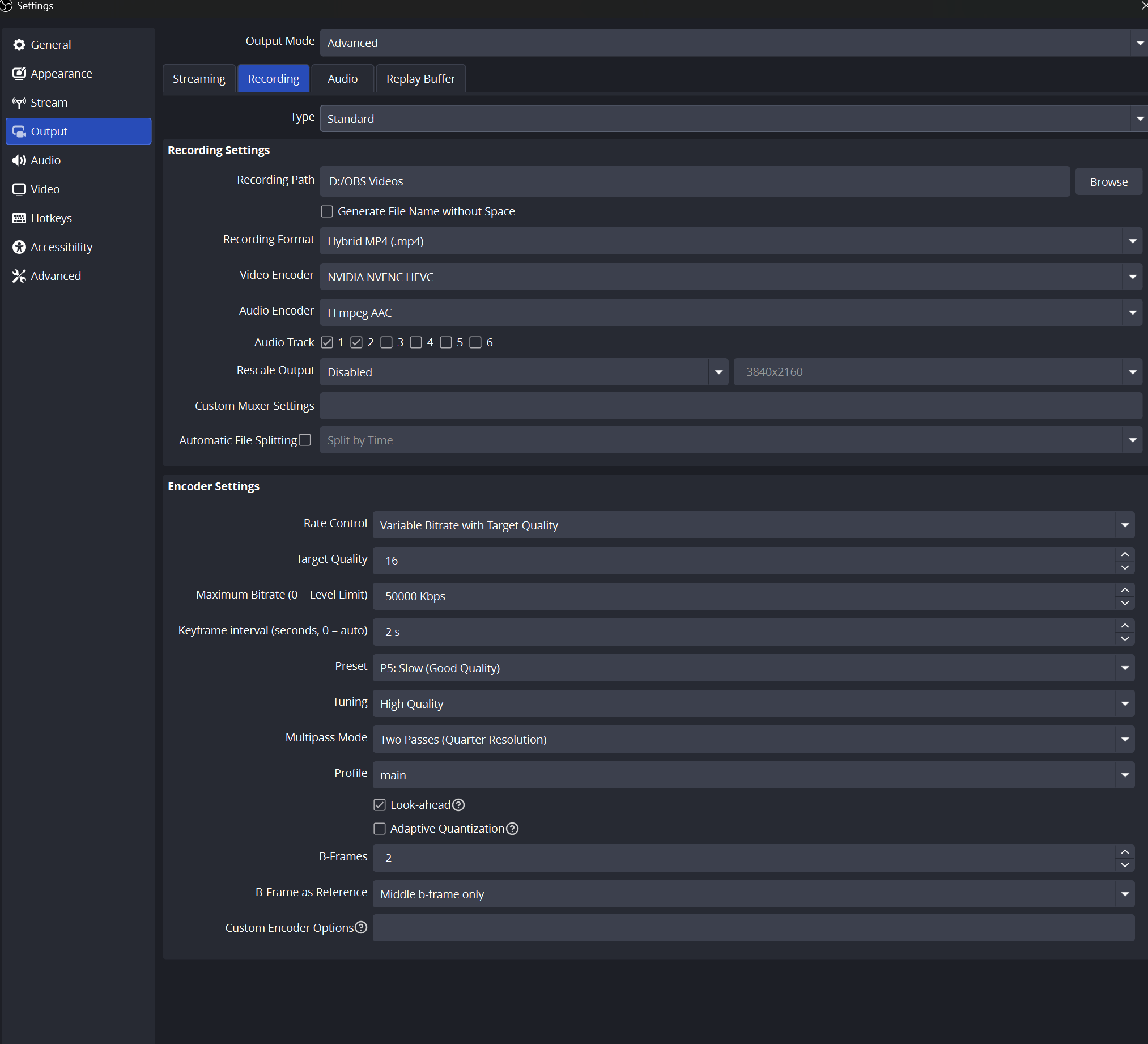The width and height of the screenshot is (1148, 1044).
Task: Expand the Rate Control dropdown
Action: pos(753,525)
